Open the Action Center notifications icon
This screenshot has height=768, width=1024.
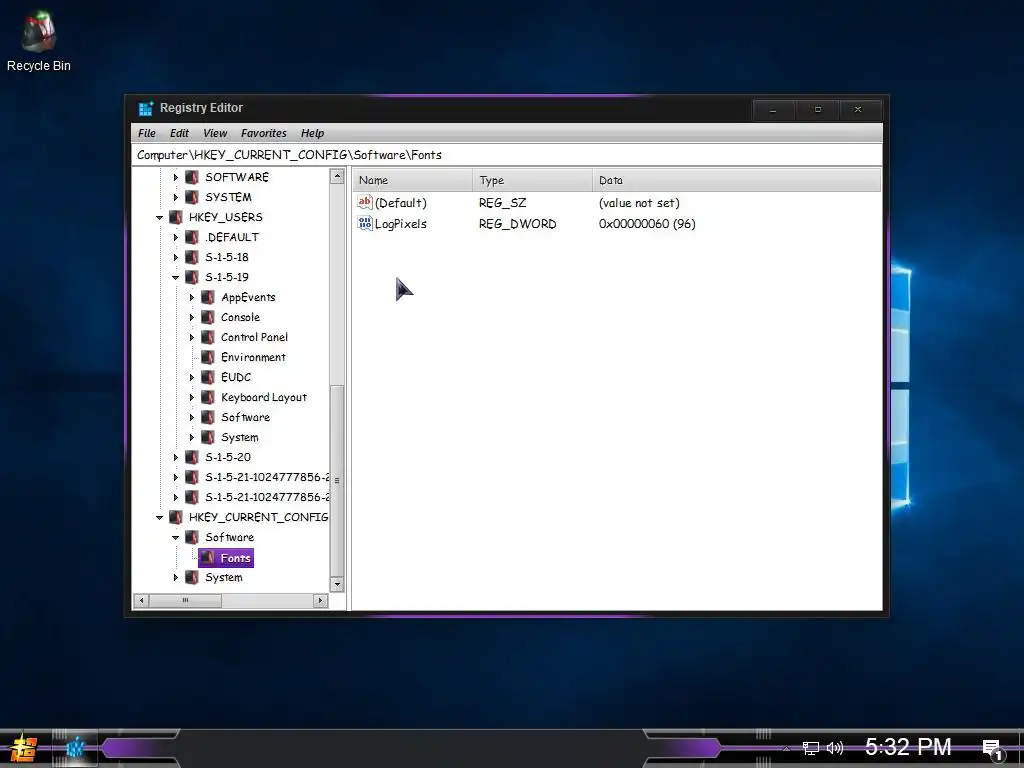993,749
